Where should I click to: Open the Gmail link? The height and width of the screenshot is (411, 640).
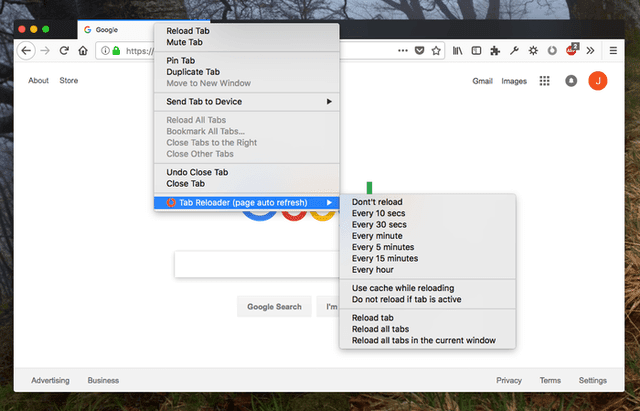pos(482,81)
